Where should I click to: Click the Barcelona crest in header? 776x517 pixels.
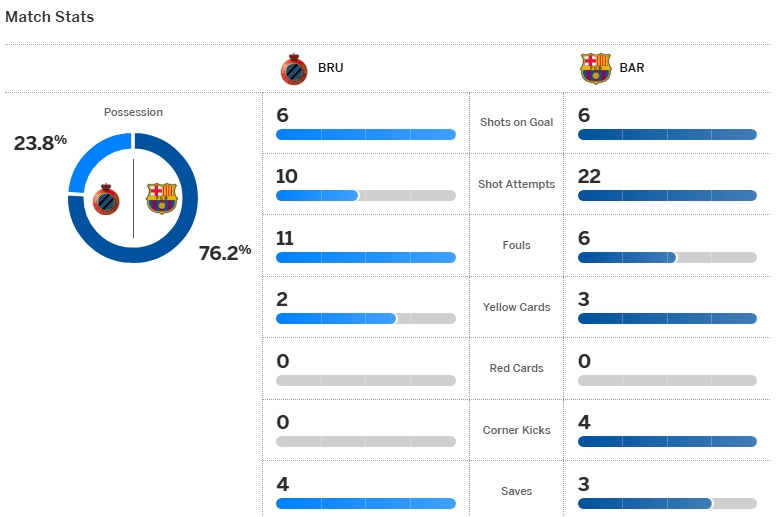pos(596,69)
